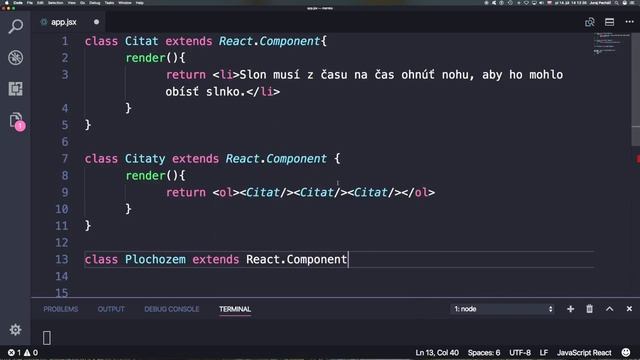Viewport: 640px width, 360px height.
Task: Maximize the panel with the up chevron
Action: [609, 309]
